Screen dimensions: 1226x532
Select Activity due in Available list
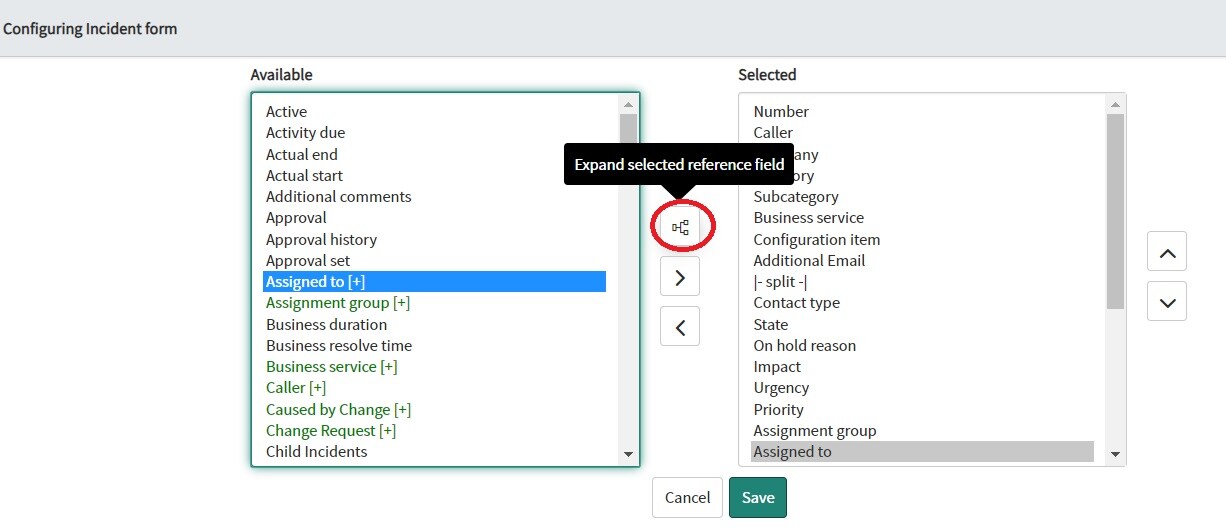(434, 133)
